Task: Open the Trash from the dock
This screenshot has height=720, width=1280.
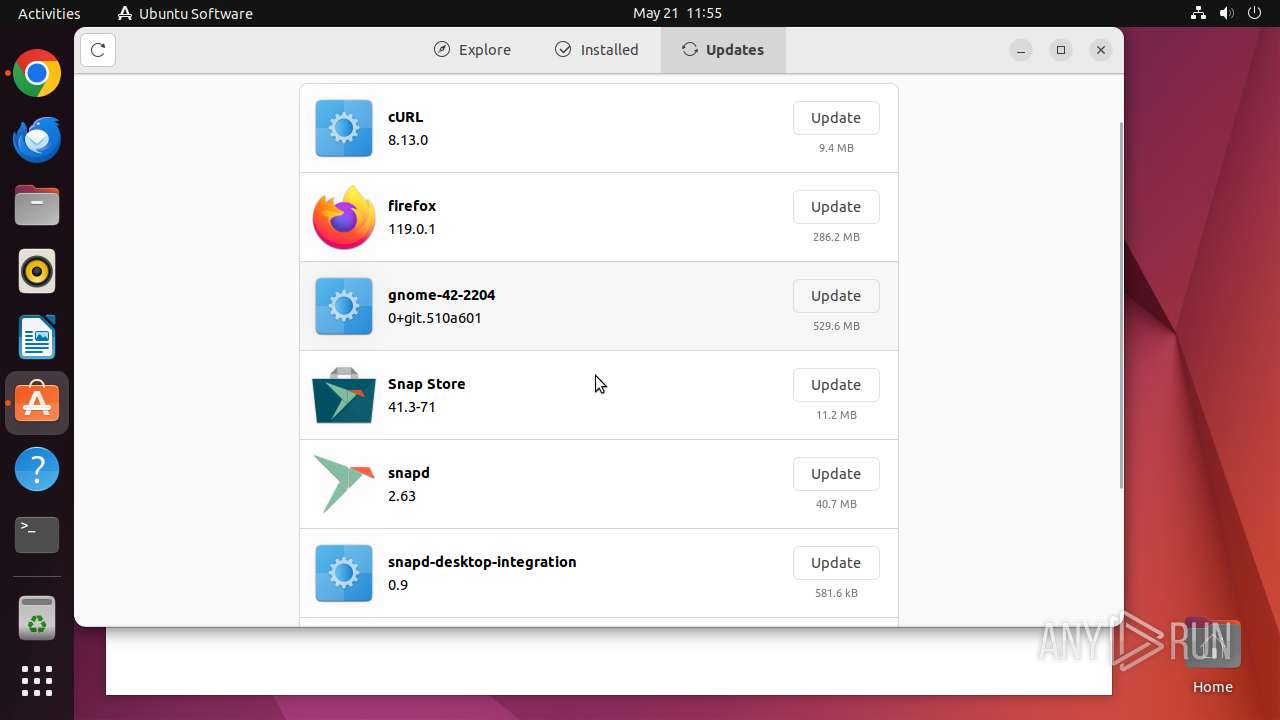Action: 37,618
